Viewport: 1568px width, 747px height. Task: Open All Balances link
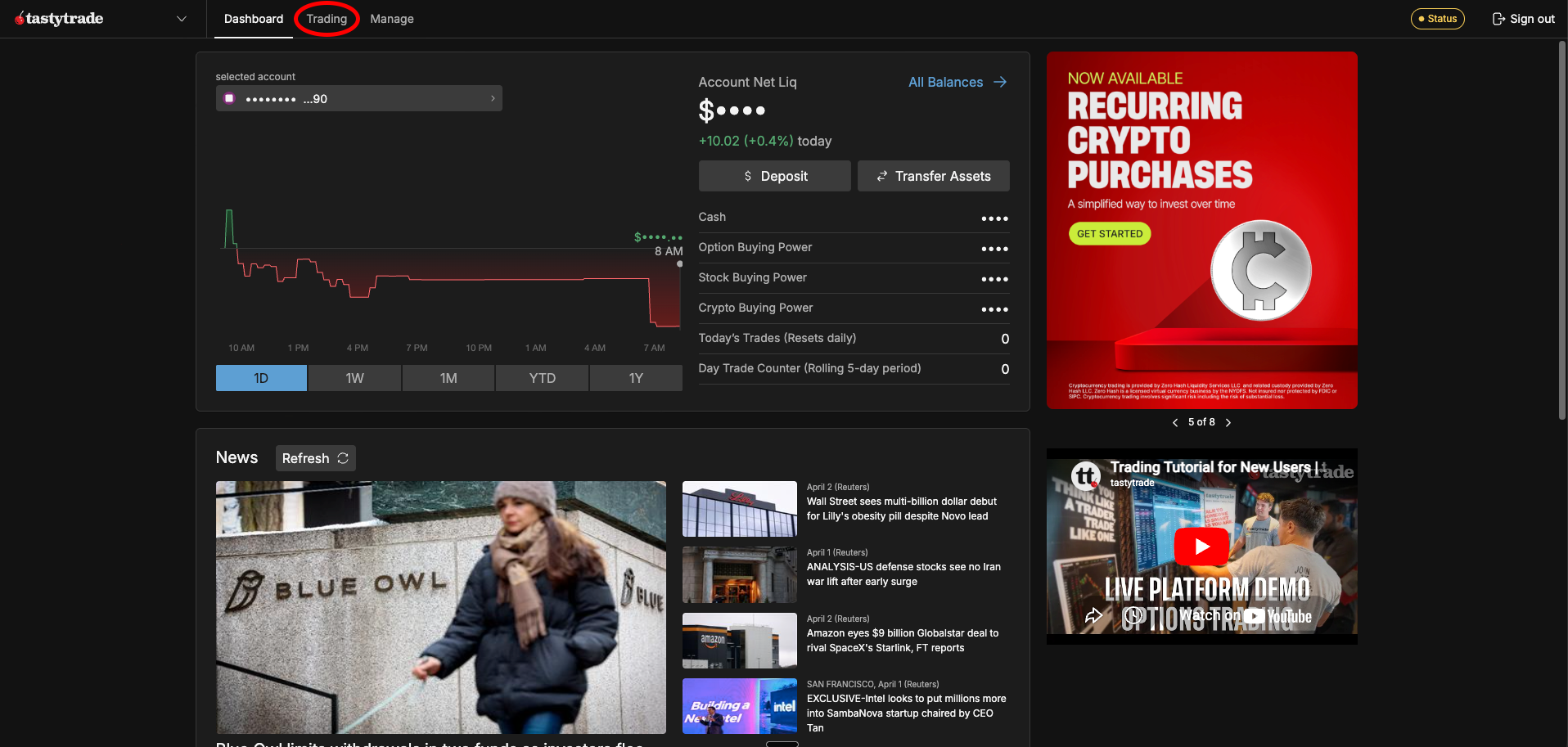(x=957, y=82)
